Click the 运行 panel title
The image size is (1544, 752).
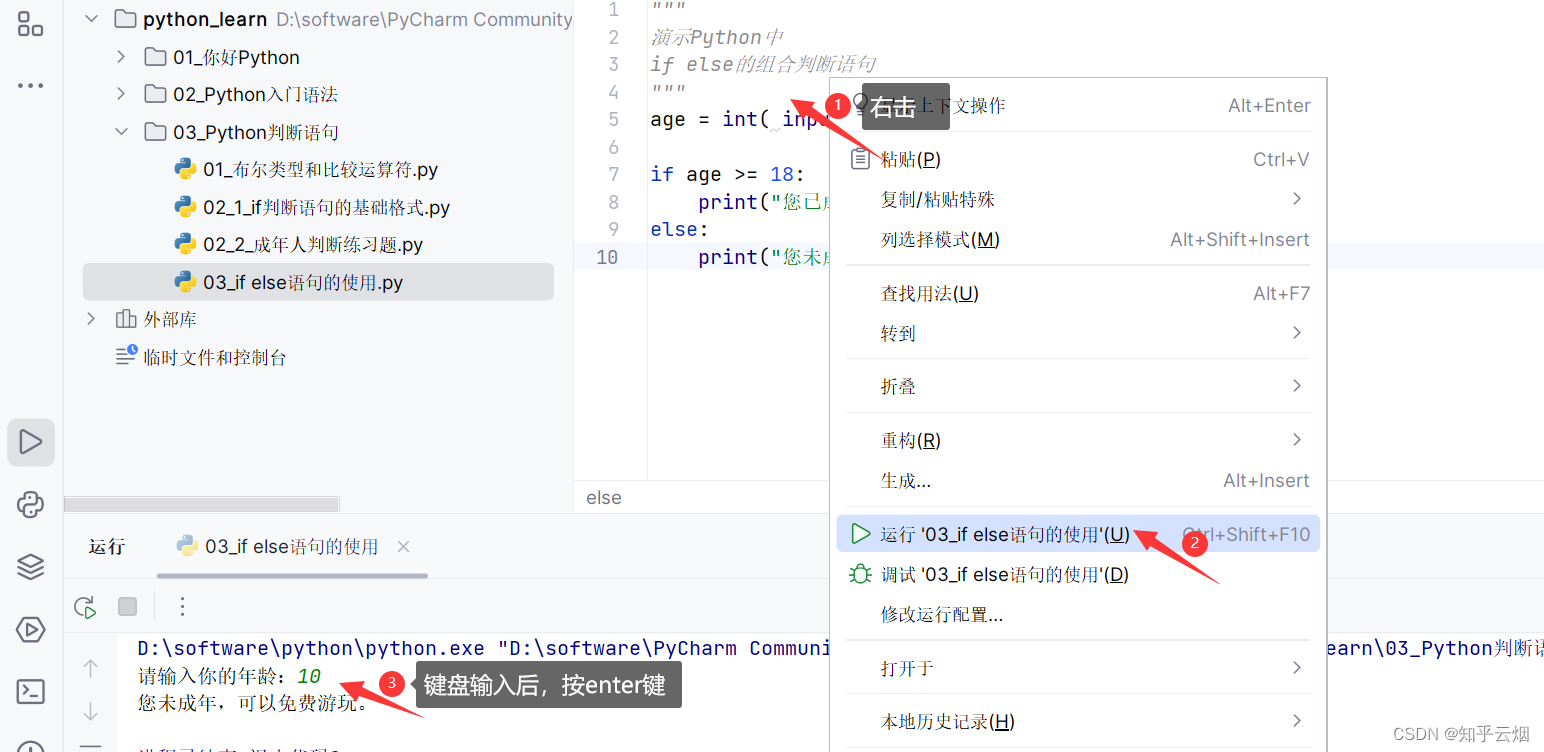[107, 546]
